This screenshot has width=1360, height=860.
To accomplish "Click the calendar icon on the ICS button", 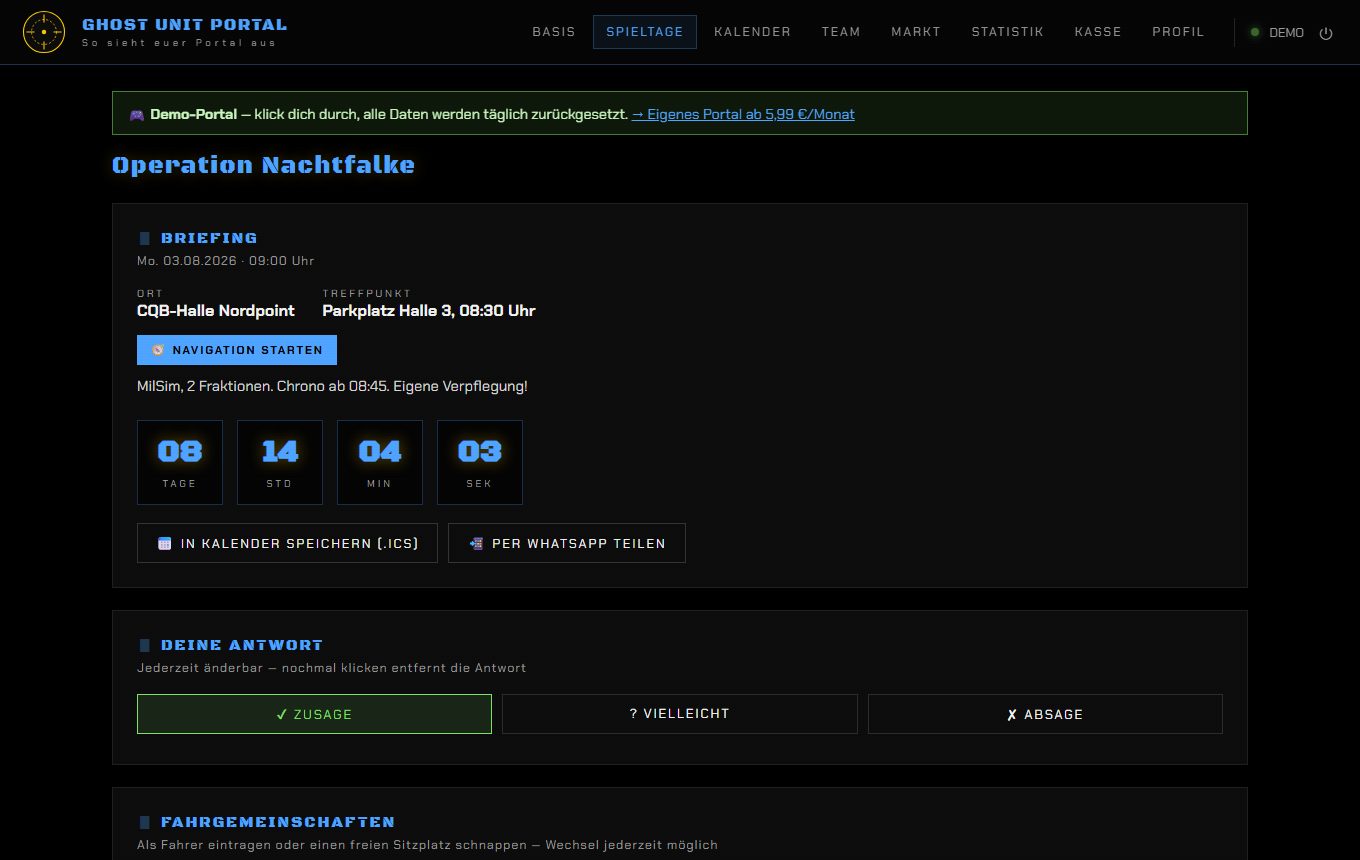I will (165, 544).
